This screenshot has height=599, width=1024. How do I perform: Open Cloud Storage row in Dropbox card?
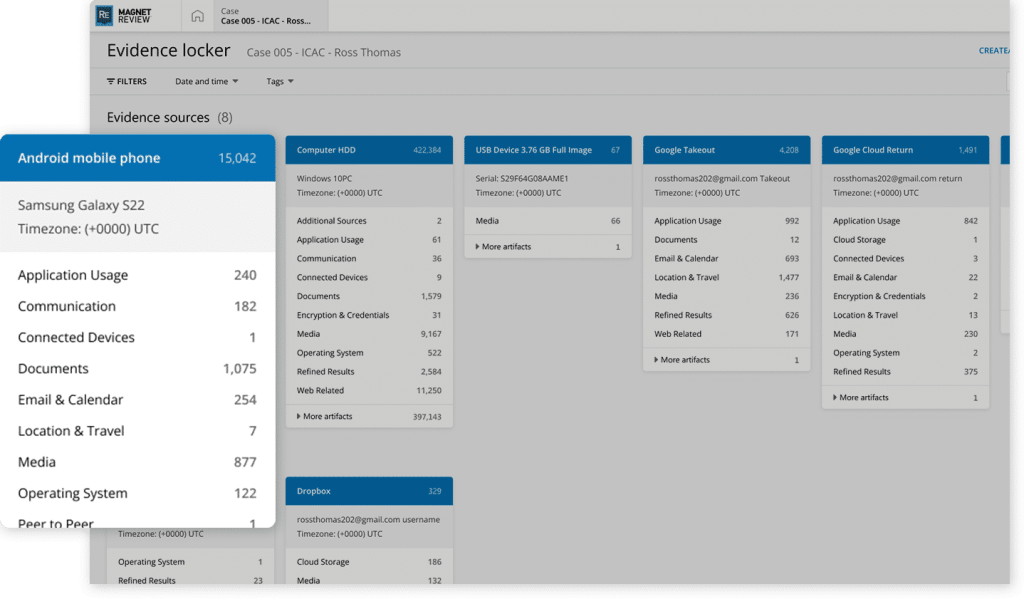(x=368, y=562)
